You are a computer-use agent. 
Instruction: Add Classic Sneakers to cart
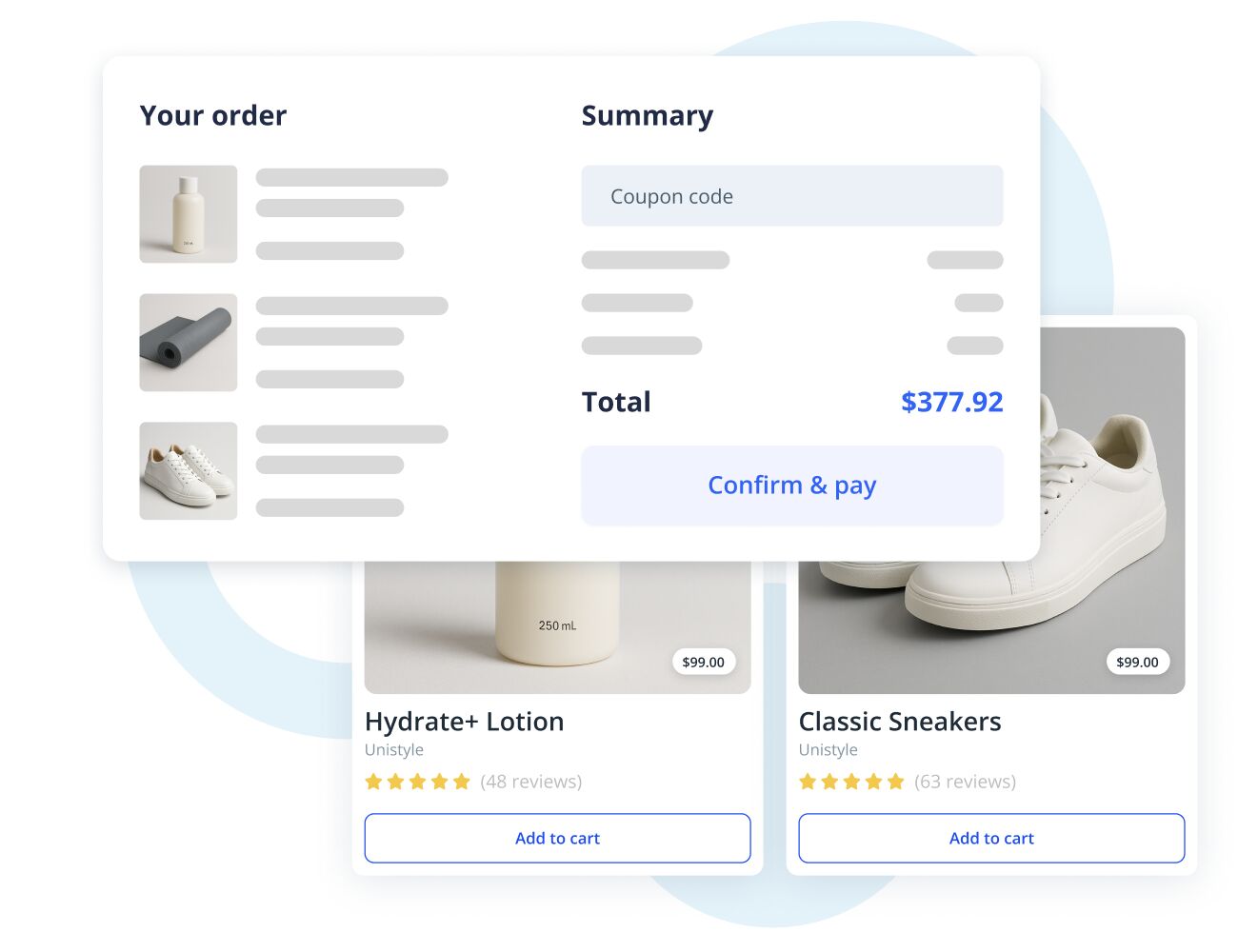tap(991, 839)
